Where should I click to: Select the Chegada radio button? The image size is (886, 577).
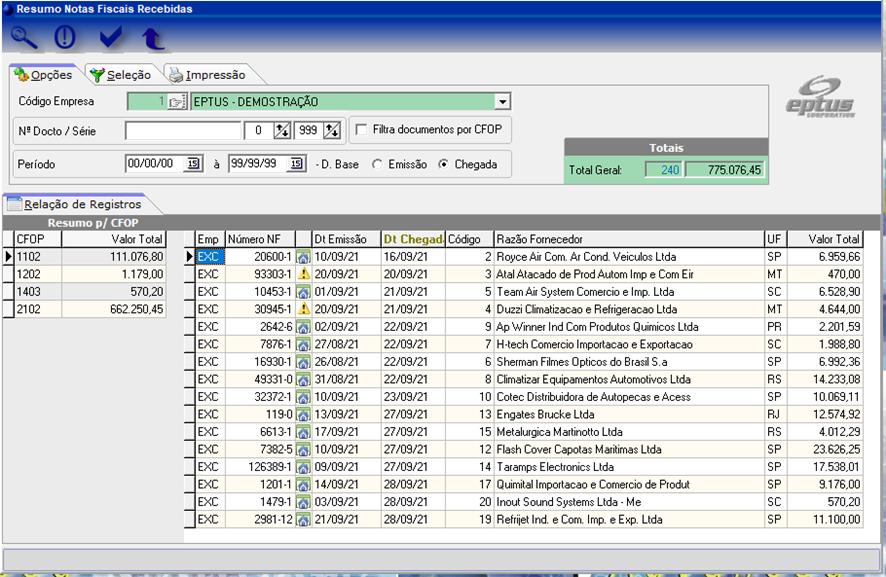pos(444,164)
